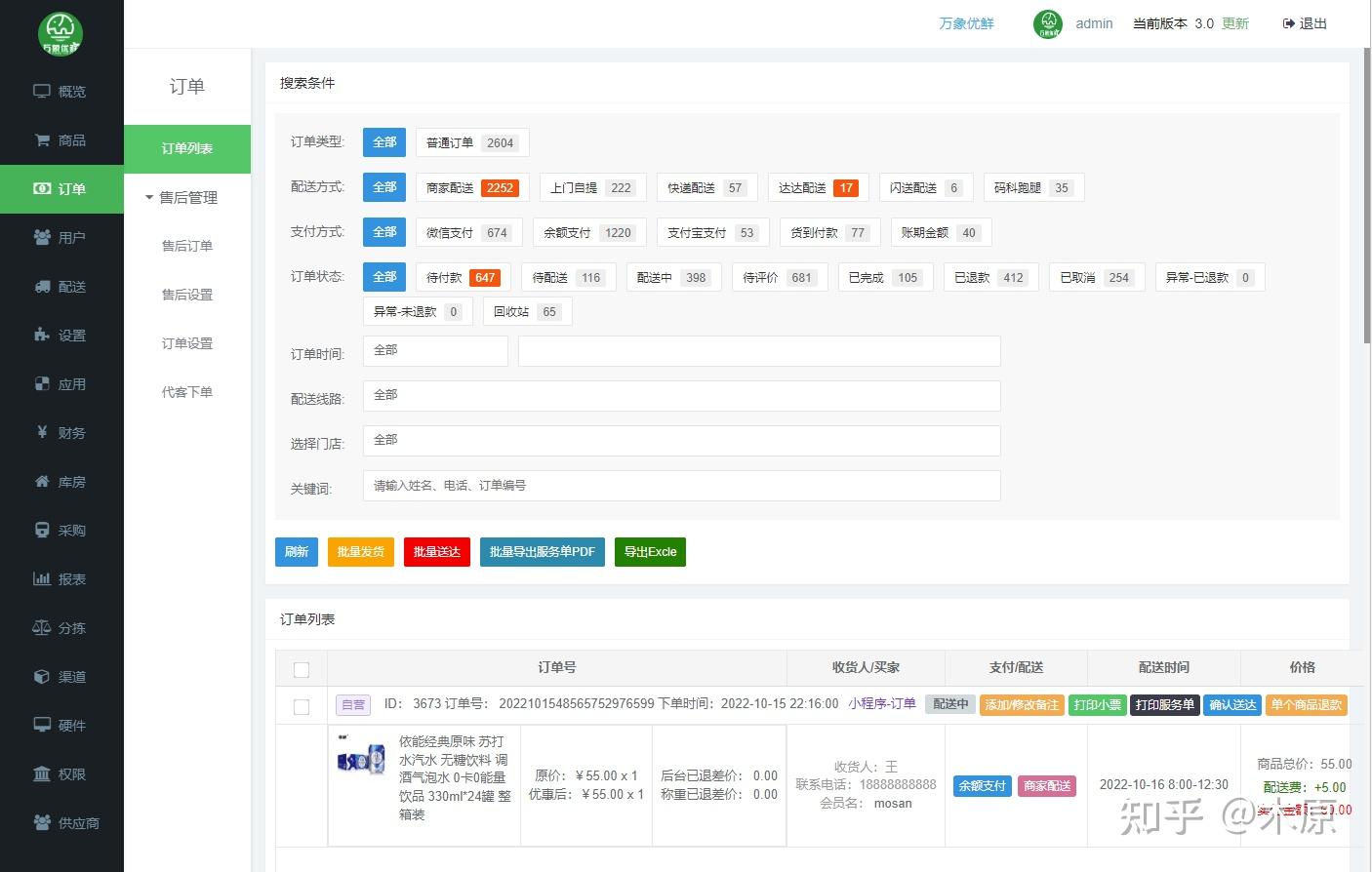Click the 批量发货 button
Screen dimensions: 1372x872
pyautogui.click(x=361, y=552)
